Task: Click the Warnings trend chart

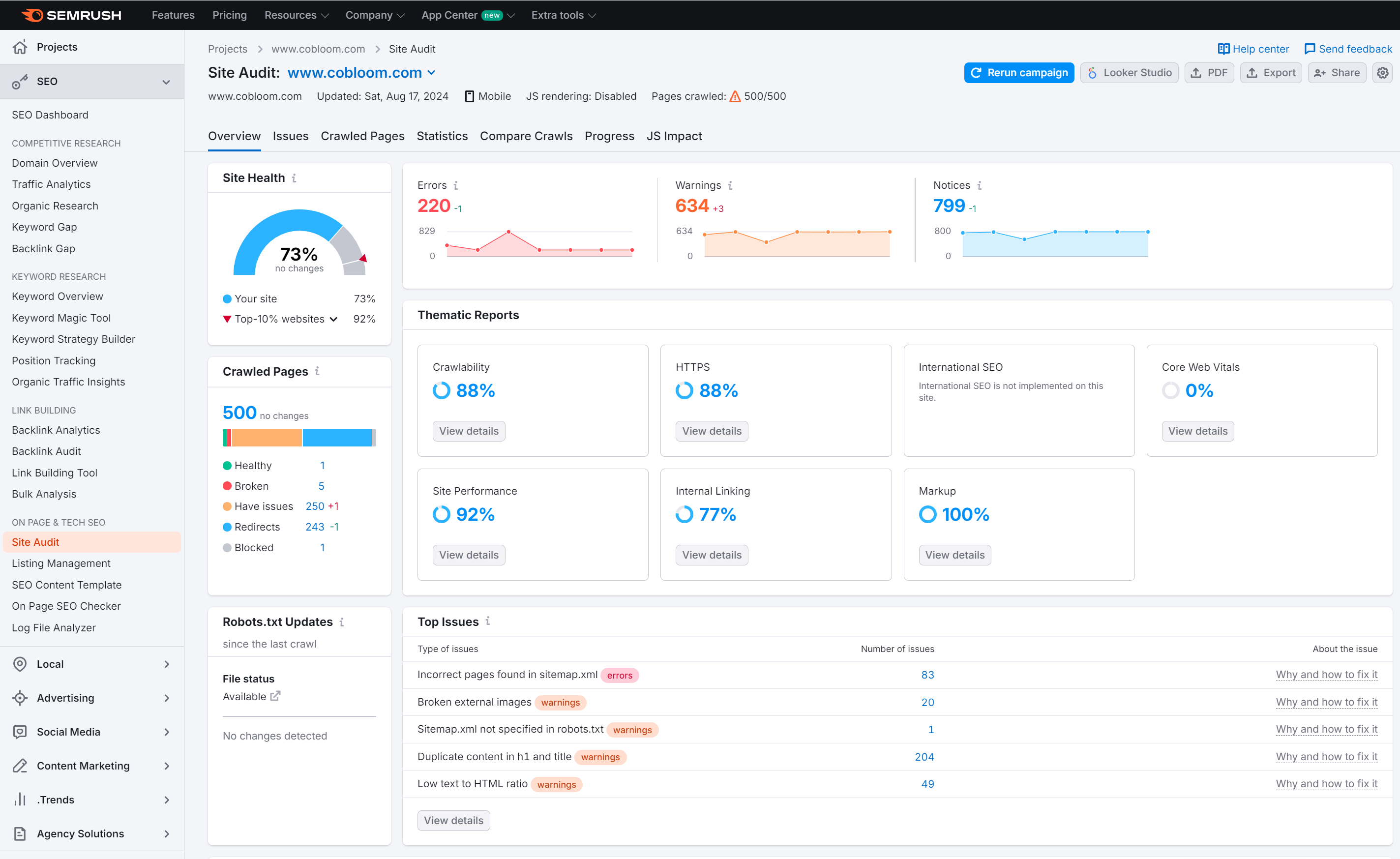Action: (x=797, y=243)
